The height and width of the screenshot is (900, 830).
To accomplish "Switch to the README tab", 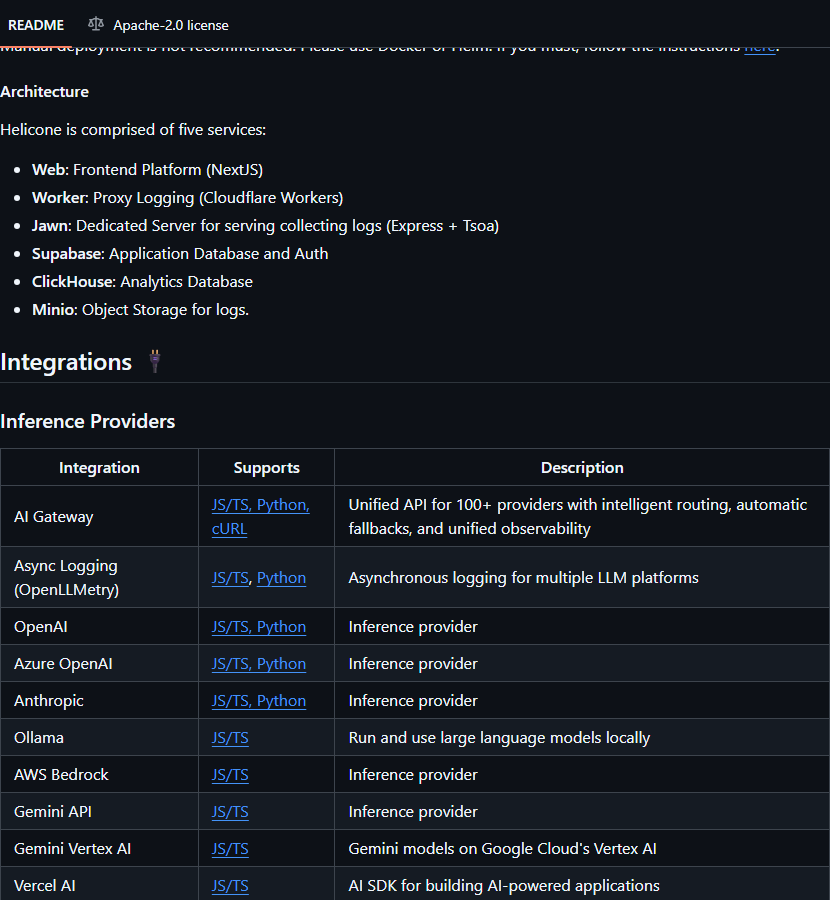I will (36, 25).
